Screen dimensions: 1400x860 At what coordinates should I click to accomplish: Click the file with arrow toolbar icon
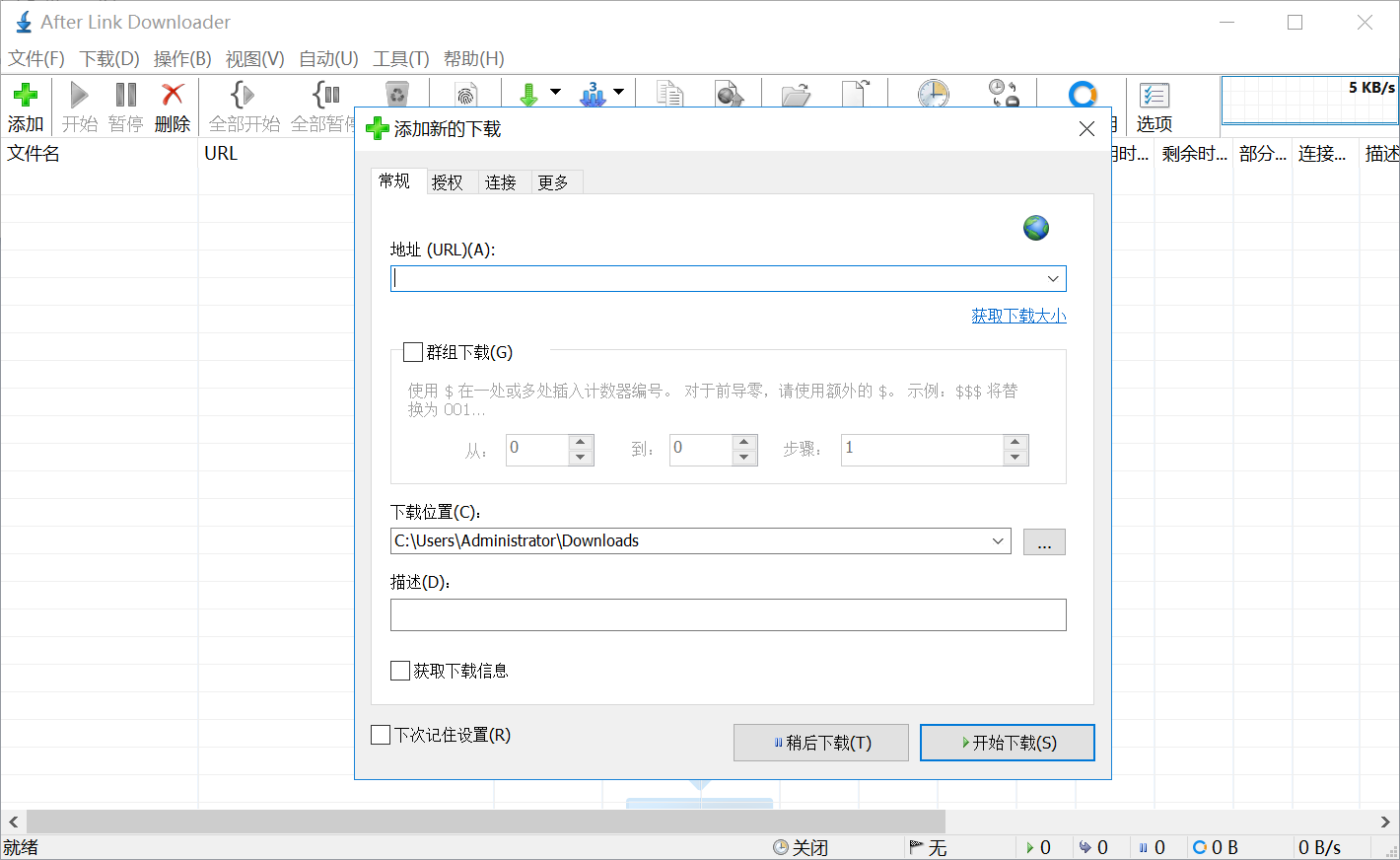tap(855, 94)
